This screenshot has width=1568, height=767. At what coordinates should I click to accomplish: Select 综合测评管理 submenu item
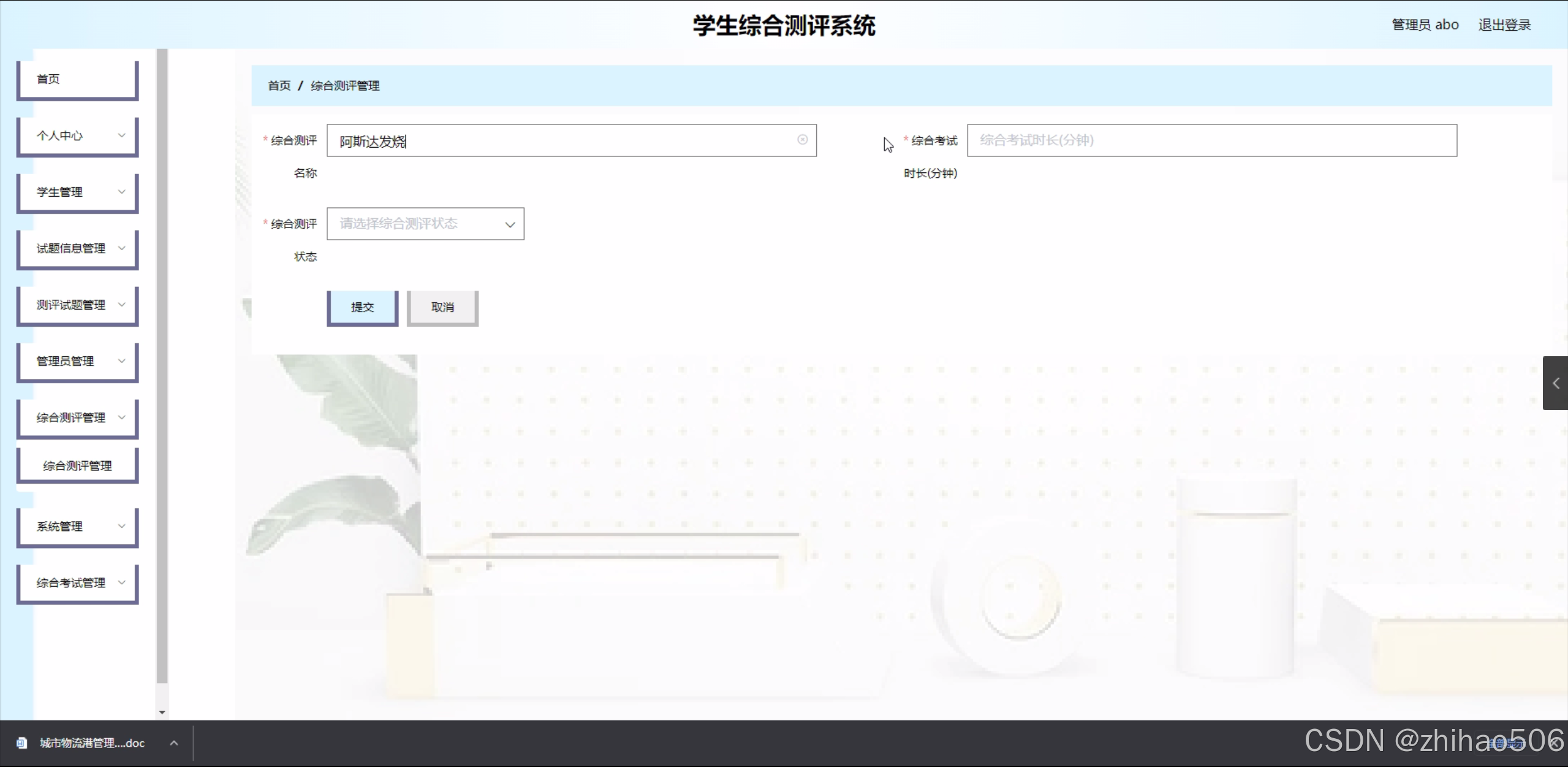77,466
